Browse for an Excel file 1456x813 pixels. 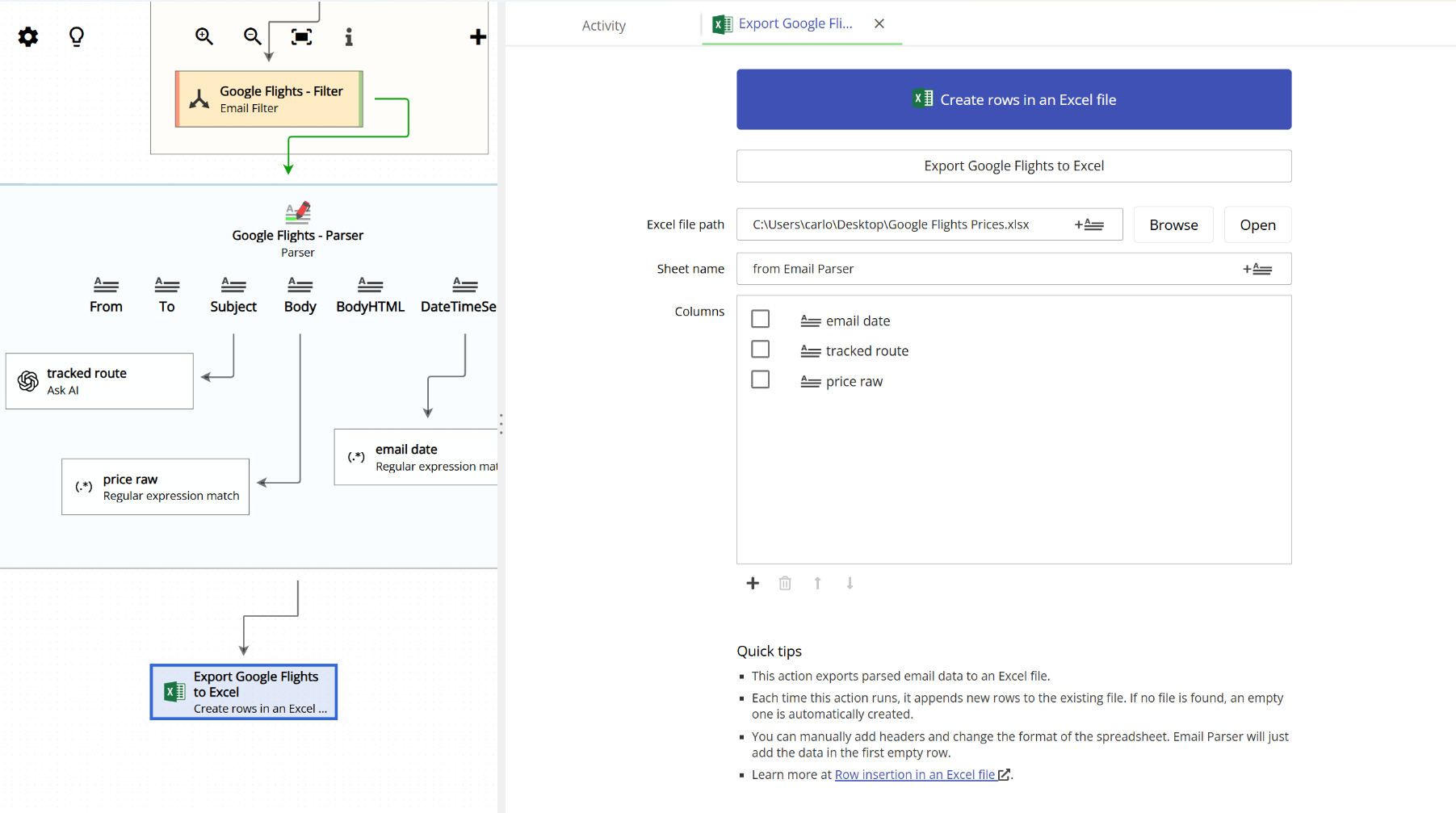(1173, 224)
